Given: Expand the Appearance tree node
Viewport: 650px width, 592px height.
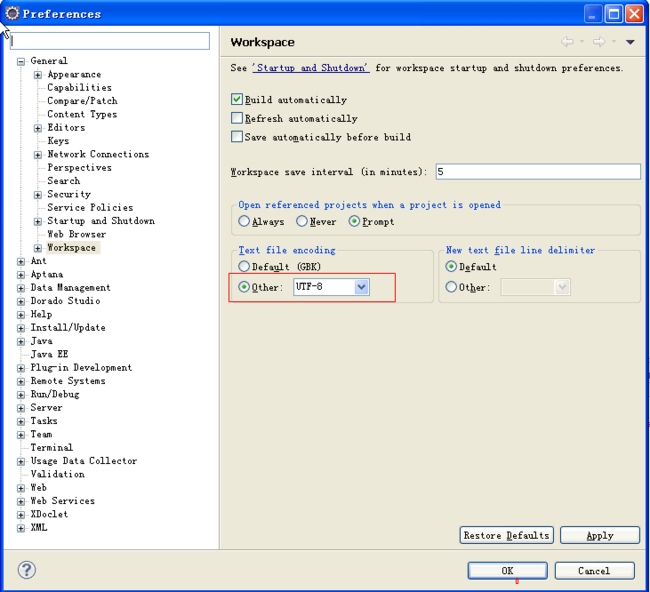Looking at the screenshot, I should [38, 75].
